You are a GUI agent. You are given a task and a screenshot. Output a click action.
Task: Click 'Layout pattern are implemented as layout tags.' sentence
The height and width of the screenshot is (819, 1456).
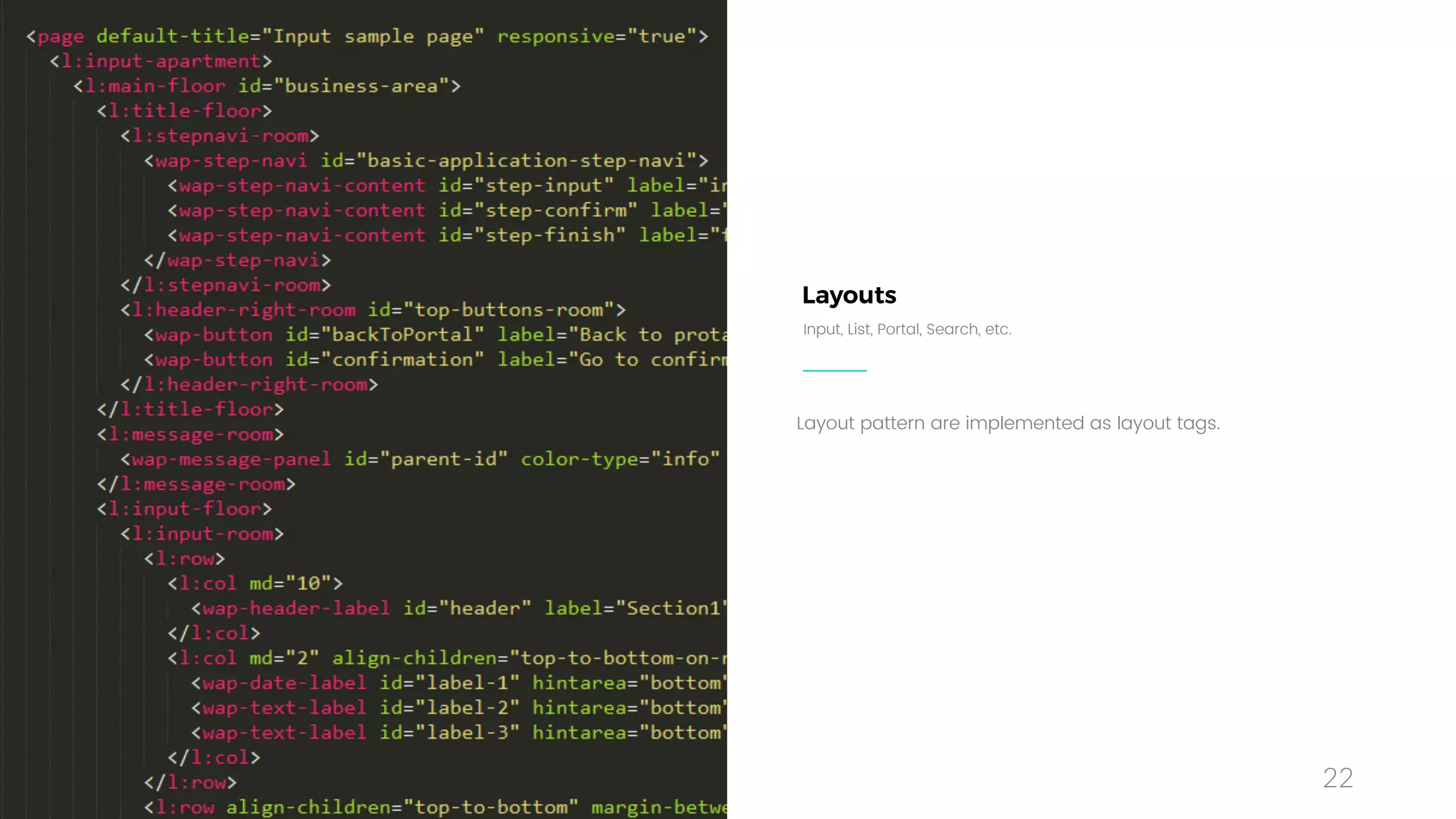click(x=1008, y=423)
